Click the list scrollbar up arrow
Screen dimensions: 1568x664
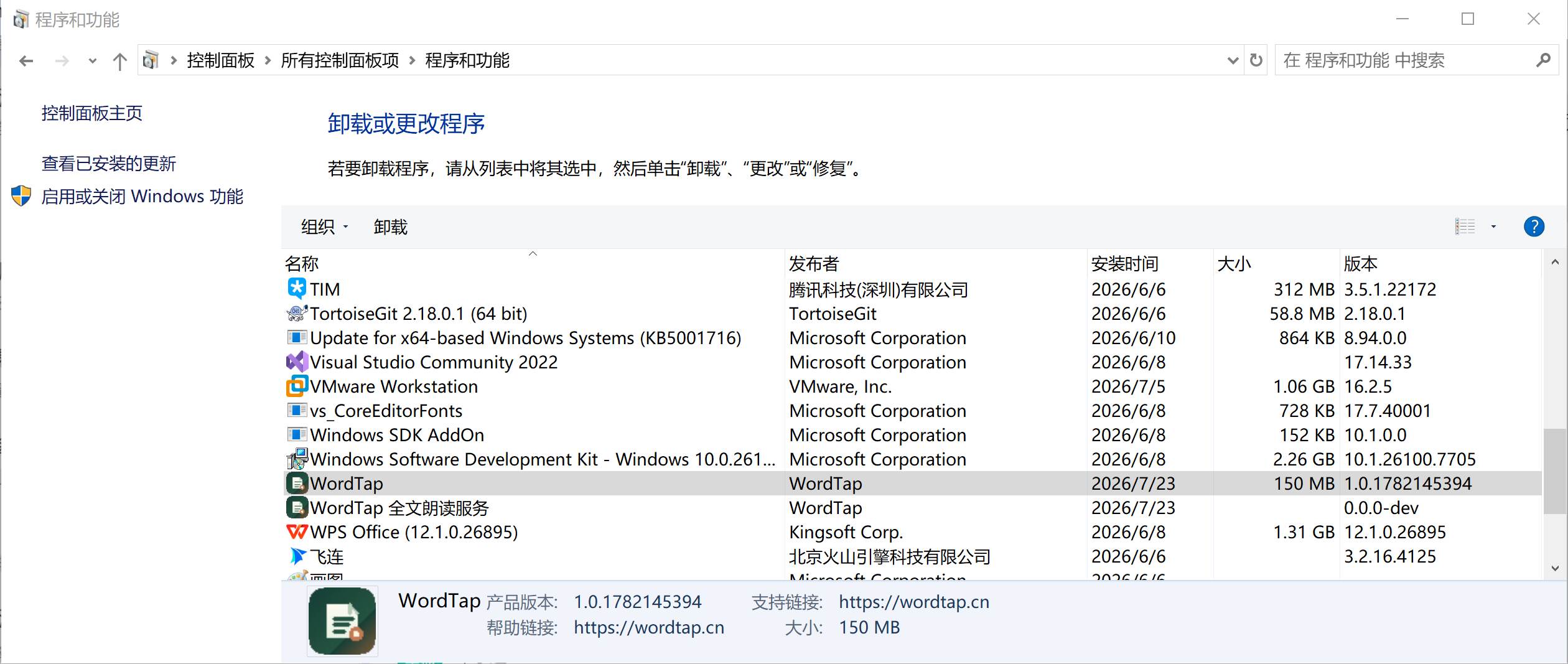coord(1555,263)
